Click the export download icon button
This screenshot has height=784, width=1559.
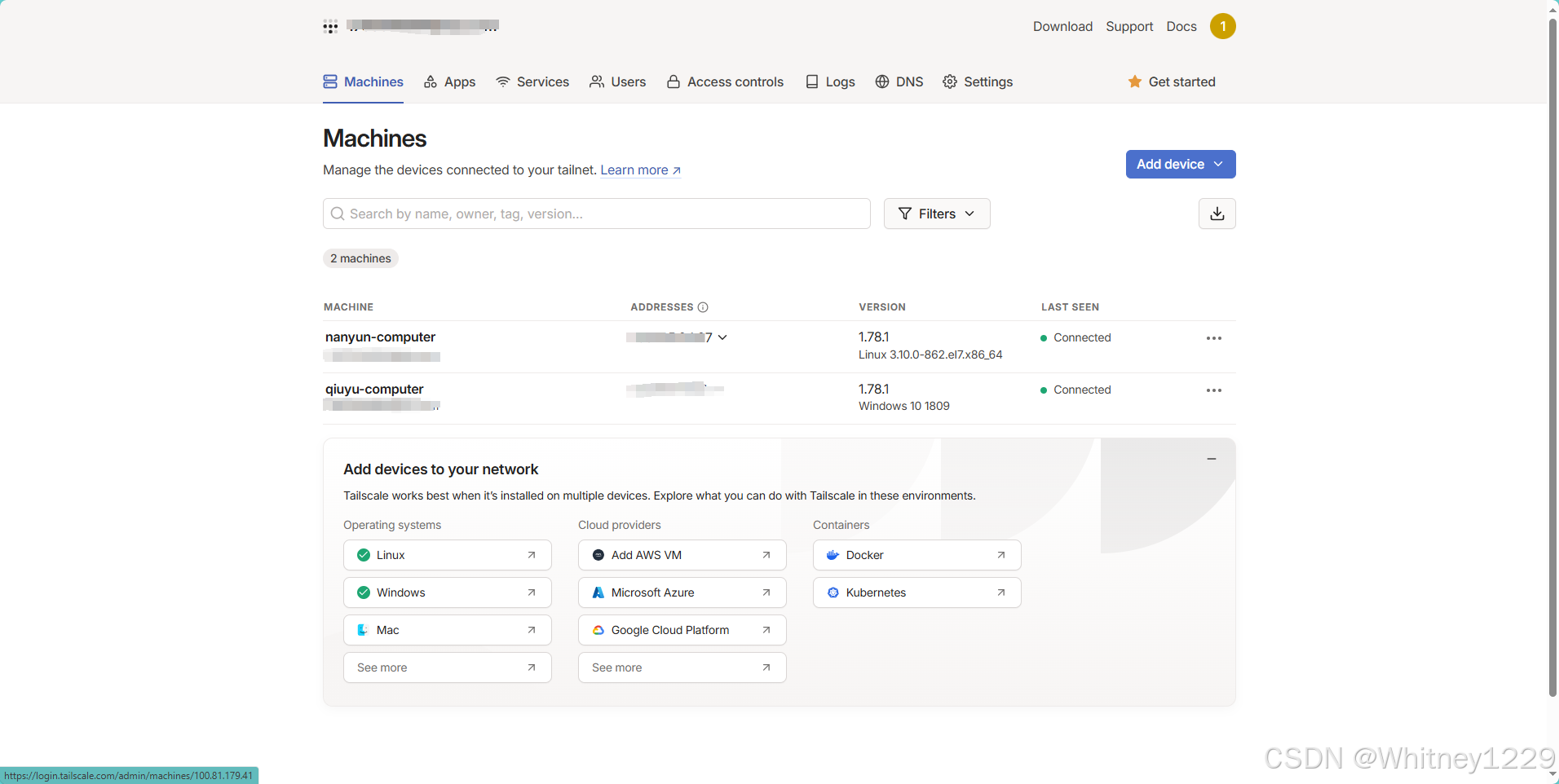[1217, 214]
